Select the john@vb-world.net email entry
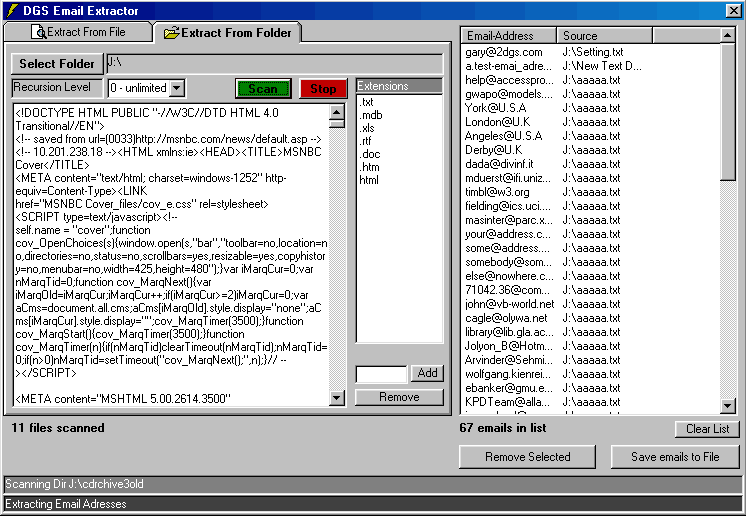Viewport: 746px width, 516px height. (508, 304)
